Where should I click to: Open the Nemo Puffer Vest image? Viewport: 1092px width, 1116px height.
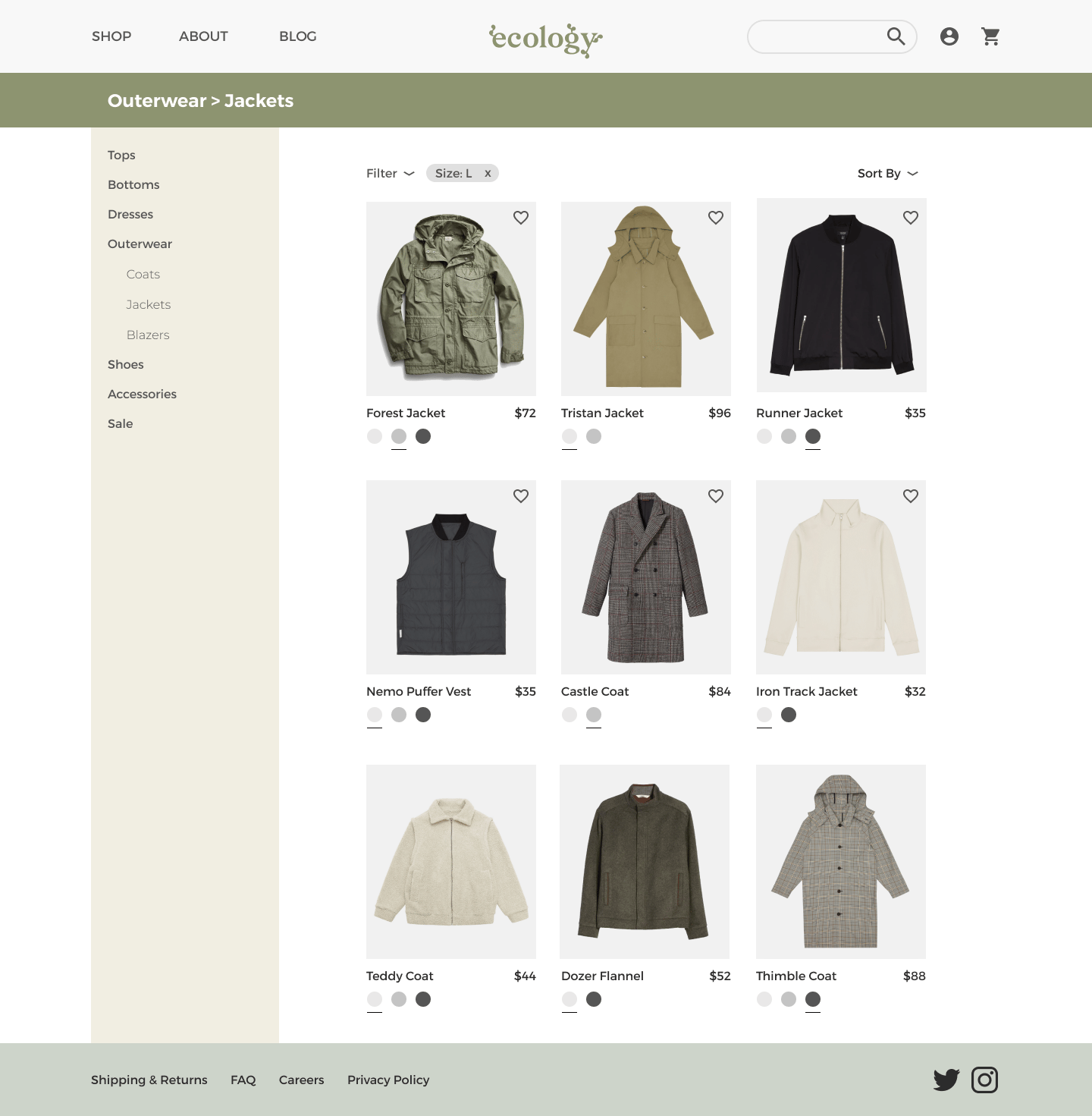coord(451,577)
